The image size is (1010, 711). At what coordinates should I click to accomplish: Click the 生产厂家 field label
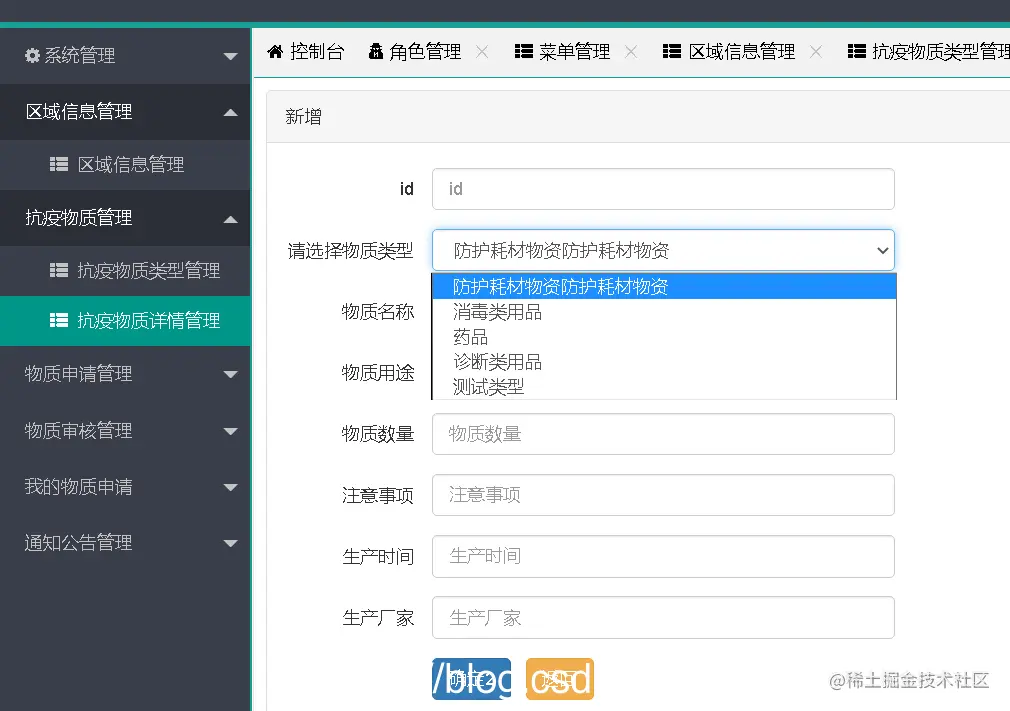[378, 618]
